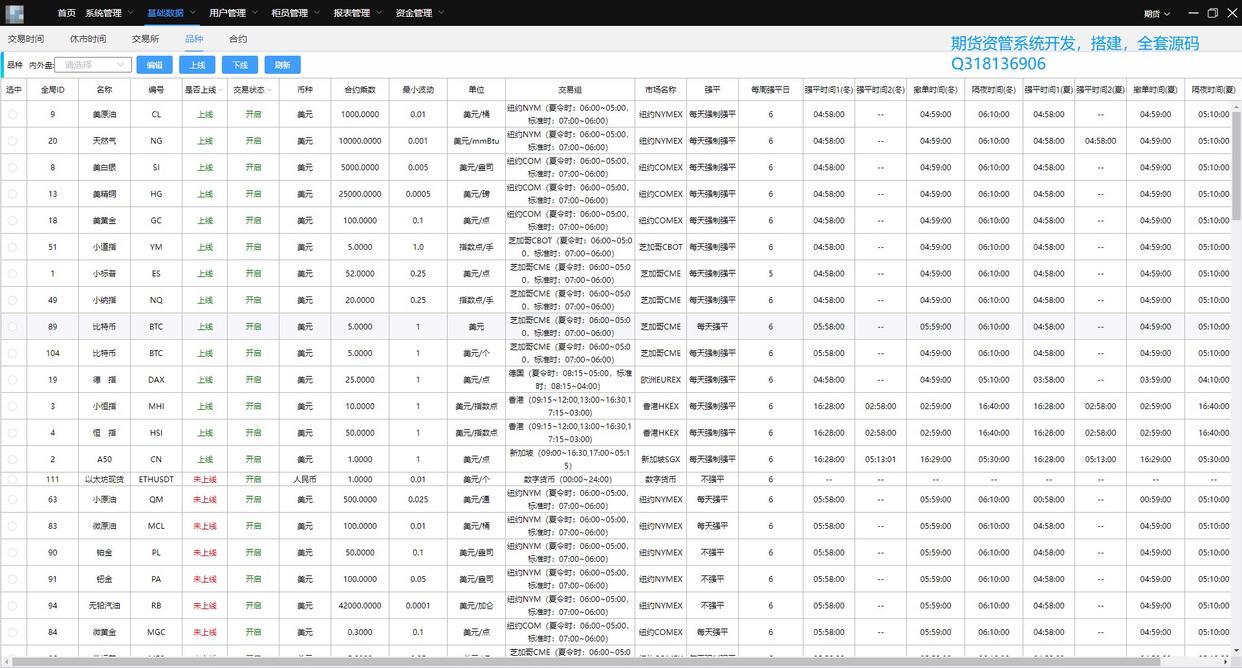The width and height of the screenshot is (1242, 668).
Task: Click the ETHUSDT code cell
Action: coord(156,479)
